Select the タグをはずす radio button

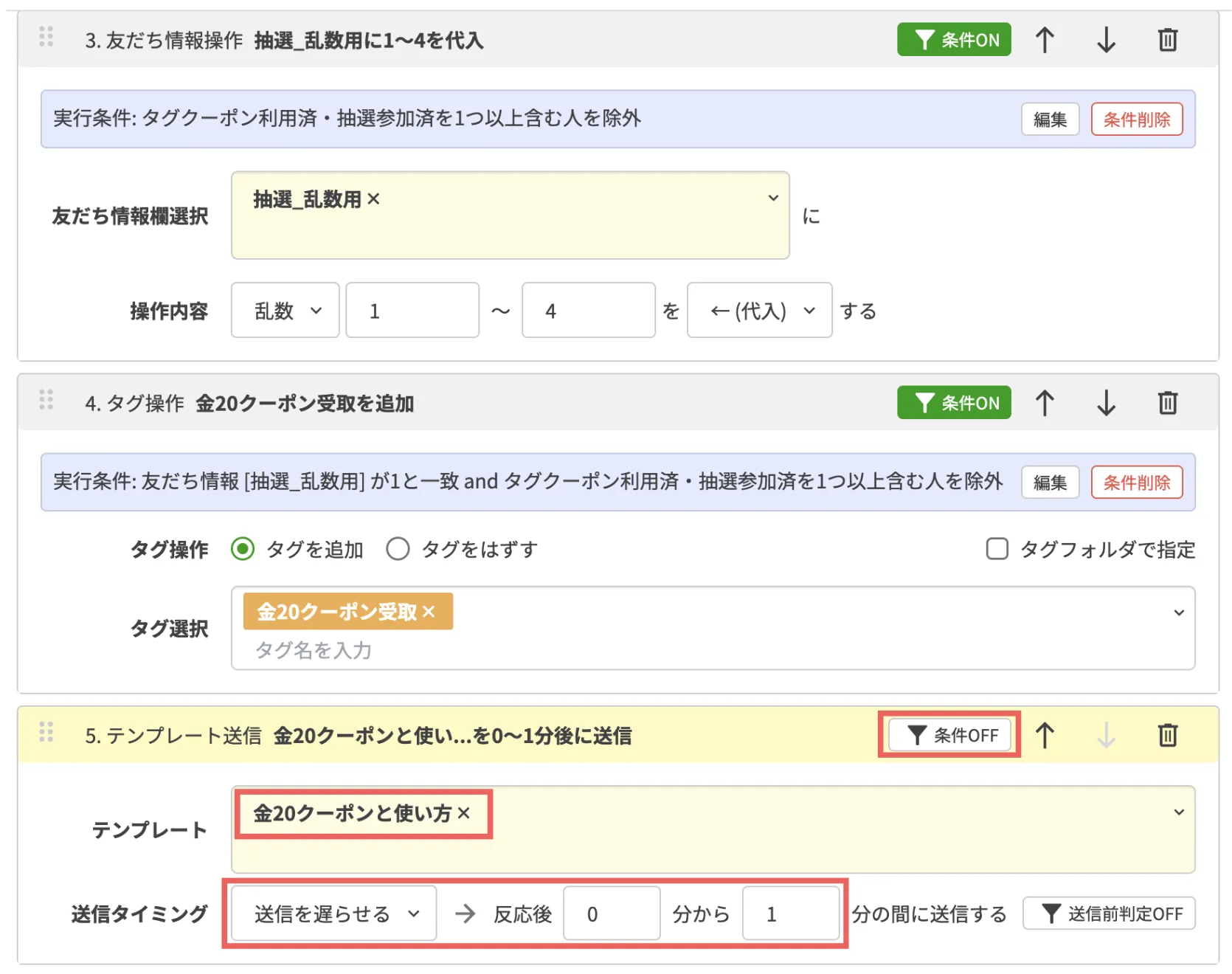398,549
